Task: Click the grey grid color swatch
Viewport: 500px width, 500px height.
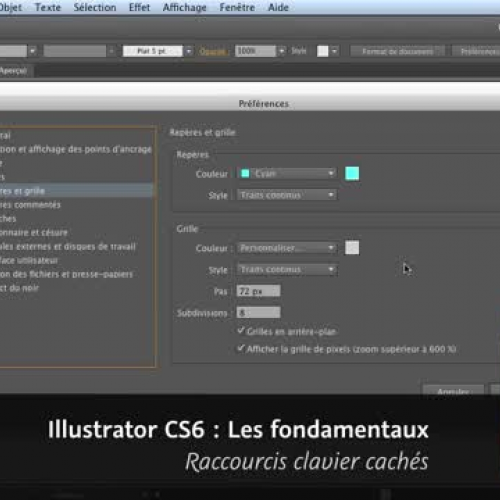Action: 352,248
